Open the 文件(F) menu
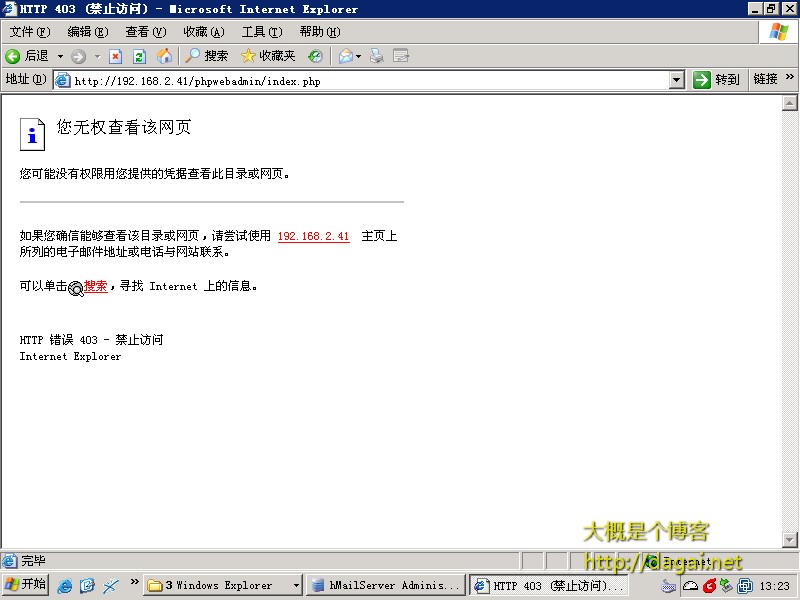The height and width of the screenshot is (600, 800). click(30, 32)
